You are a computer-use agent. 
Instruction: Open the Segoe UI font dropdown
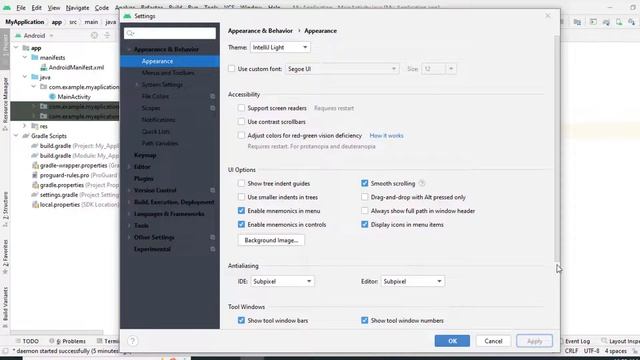pos(342,69)
